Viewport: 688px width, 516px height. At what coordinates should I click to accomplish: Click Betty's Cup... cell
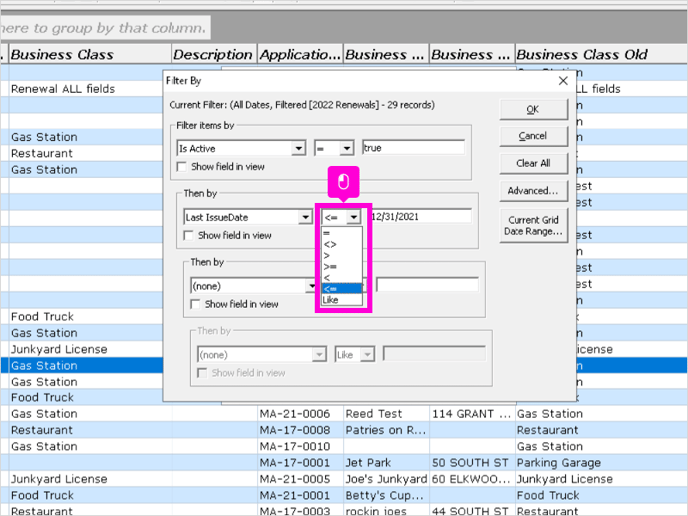point(386,495)
